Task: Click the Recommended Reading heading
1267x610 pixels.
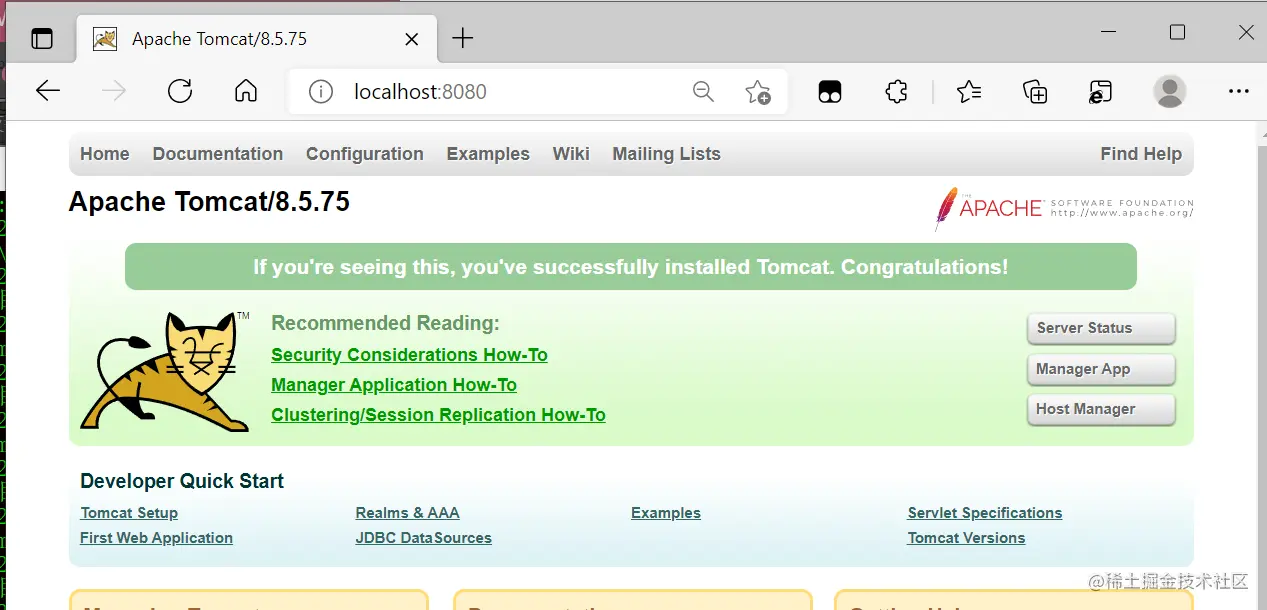Action: tap(385, 323)
